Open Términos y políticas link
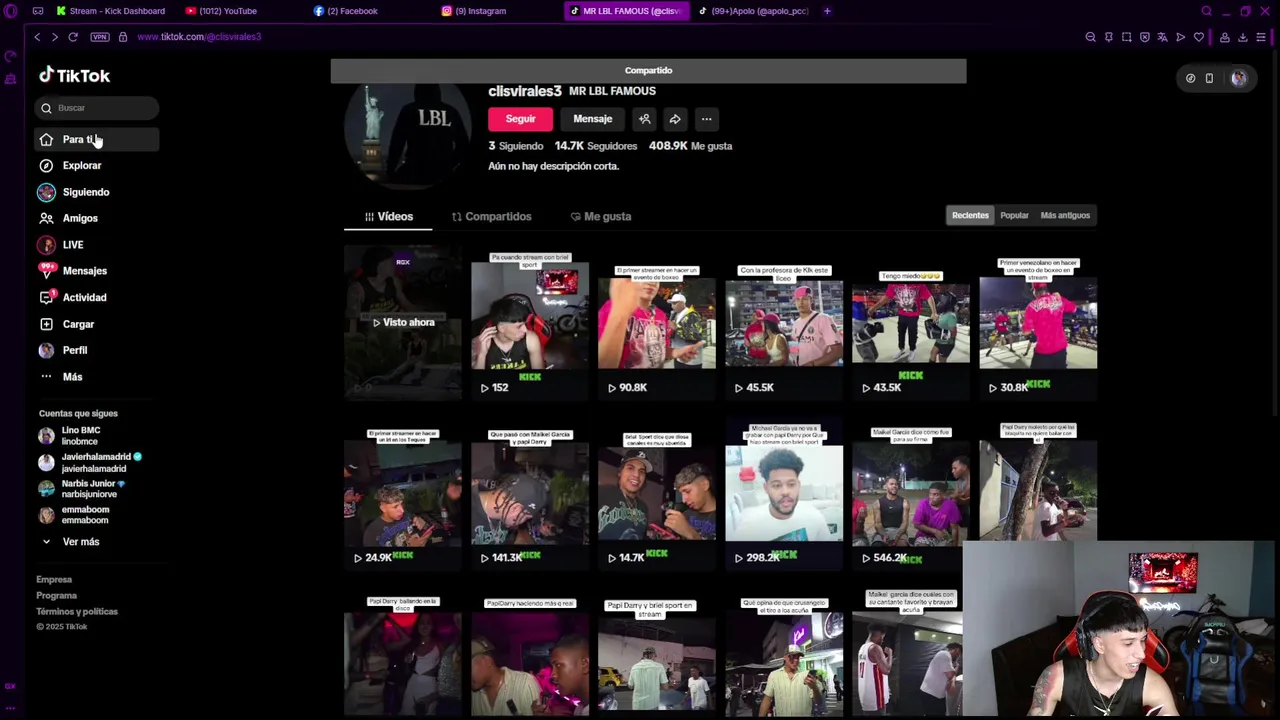 [77, 611]
